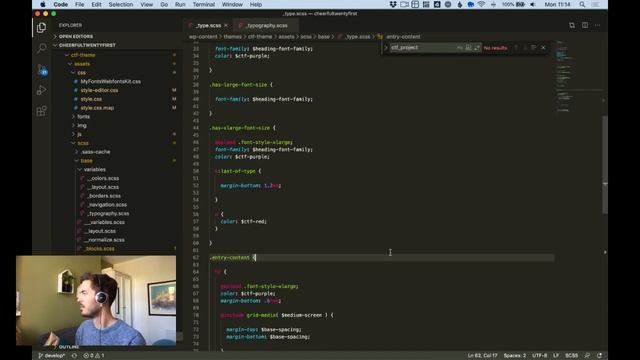640x360 pixels.
Task: Open Source Control view with badge
Action: click(x=42, y=69)
